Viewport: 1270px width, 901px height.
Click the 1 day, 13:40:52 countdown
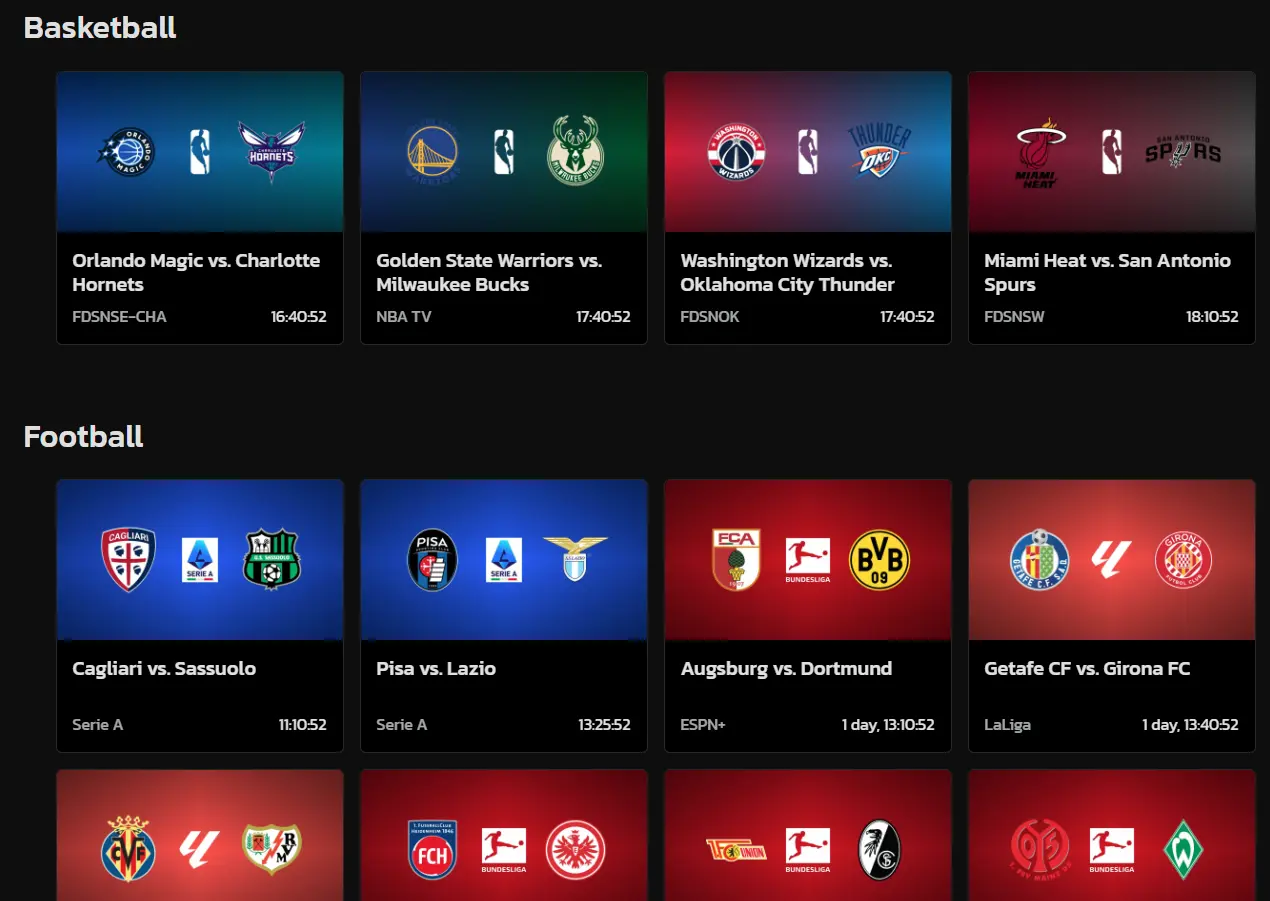point(1190,725)
